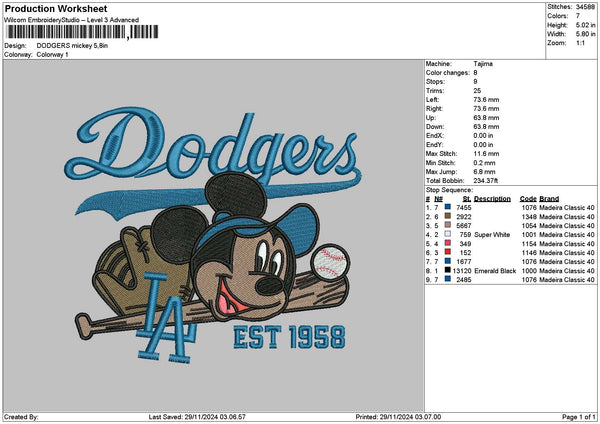The width and height of the screenshot is (600, 424).
Task: Select the Up value 63.8 mm
Action: 486,118
